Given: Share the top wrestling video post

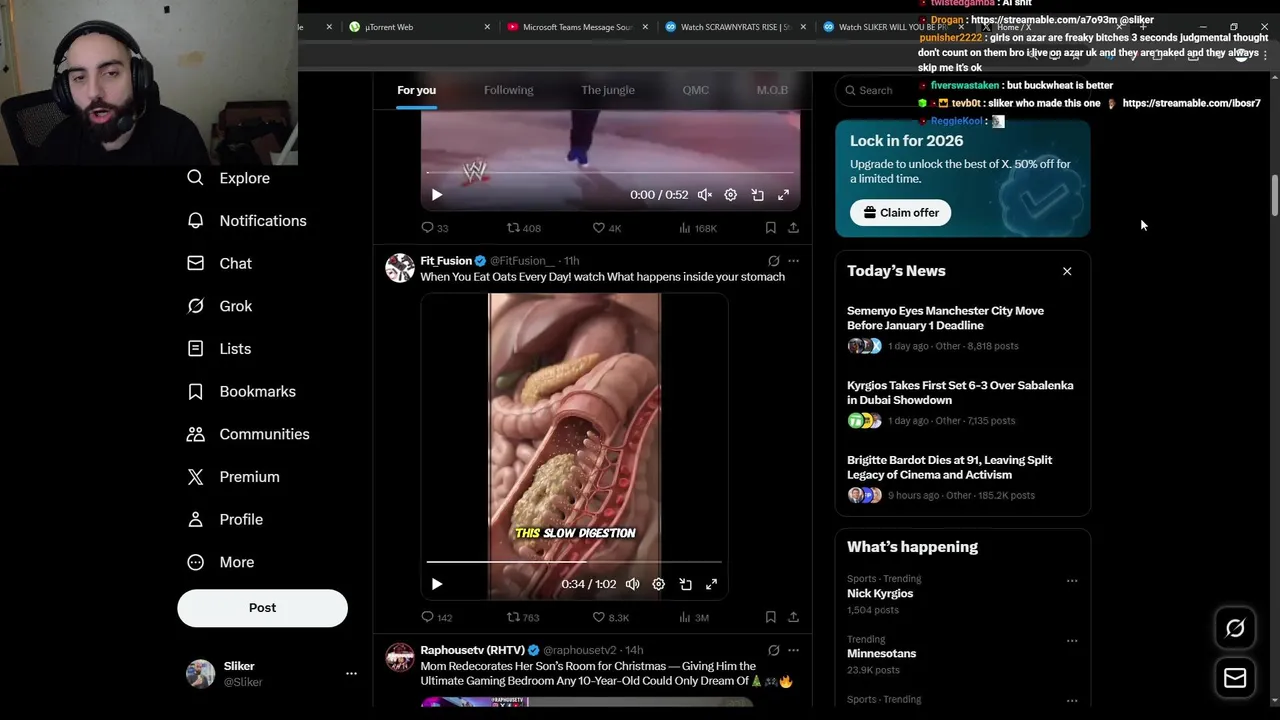Looking at the screenshot, I should [793, 228].
